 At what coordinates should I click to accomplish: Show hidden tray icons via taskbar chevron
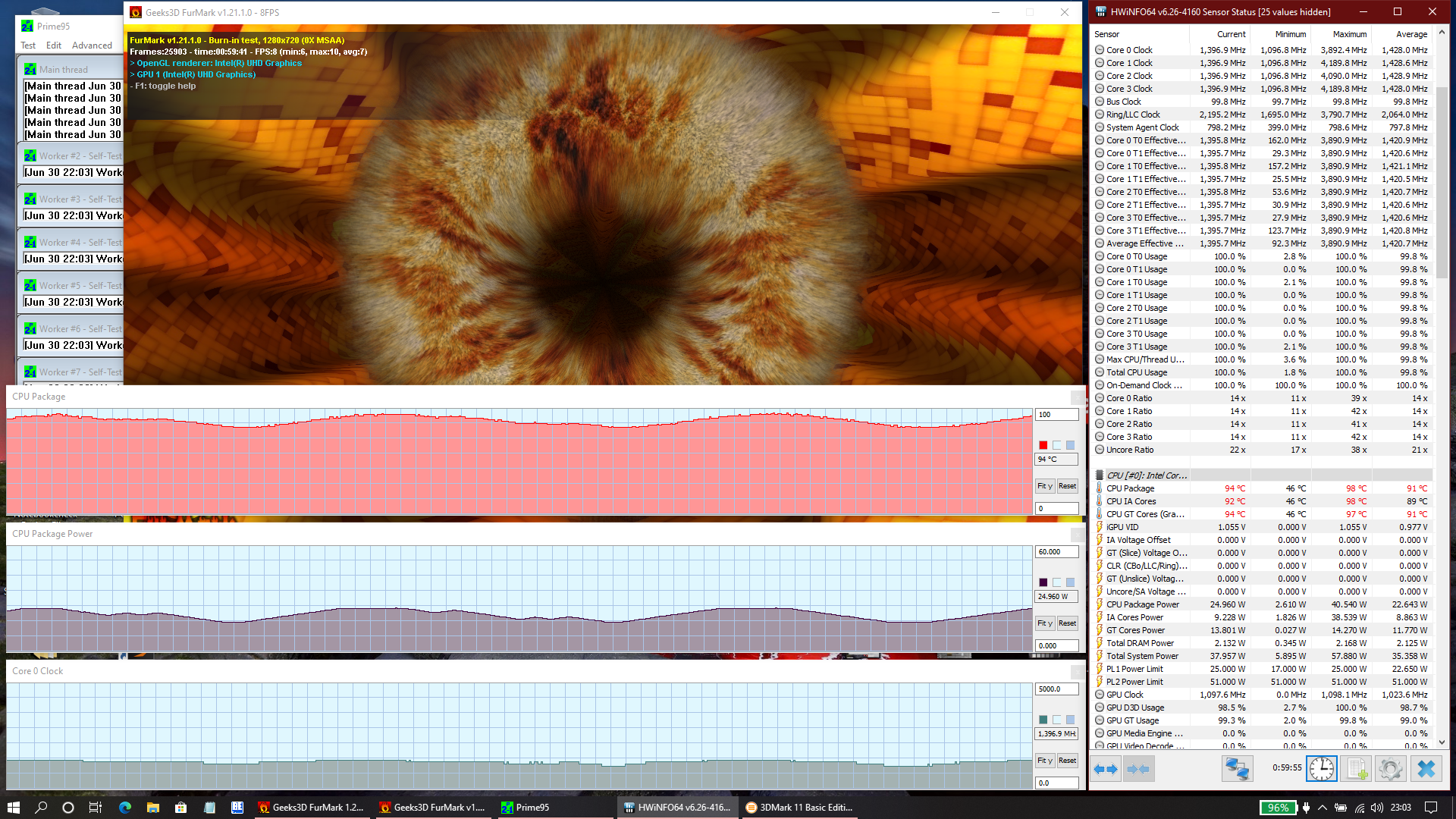pyautogui.click(x=1323, y=808)
